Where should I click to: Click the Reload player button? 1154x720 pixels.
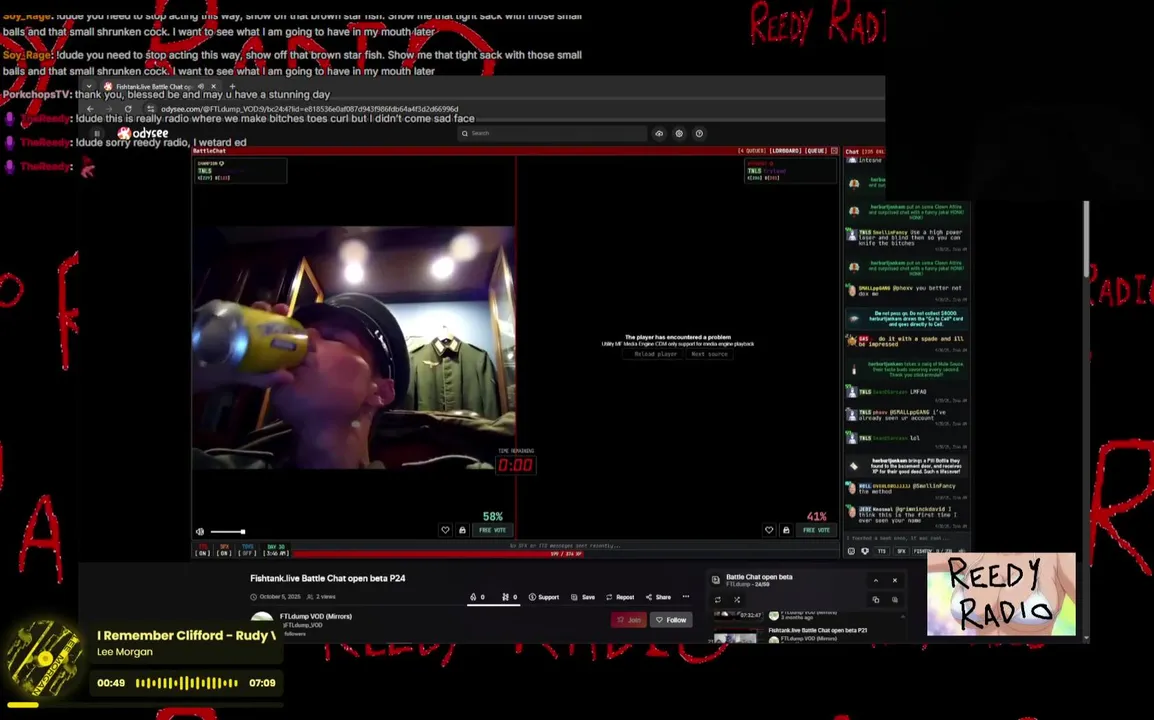pyautogui.click(x=655, y=354)
